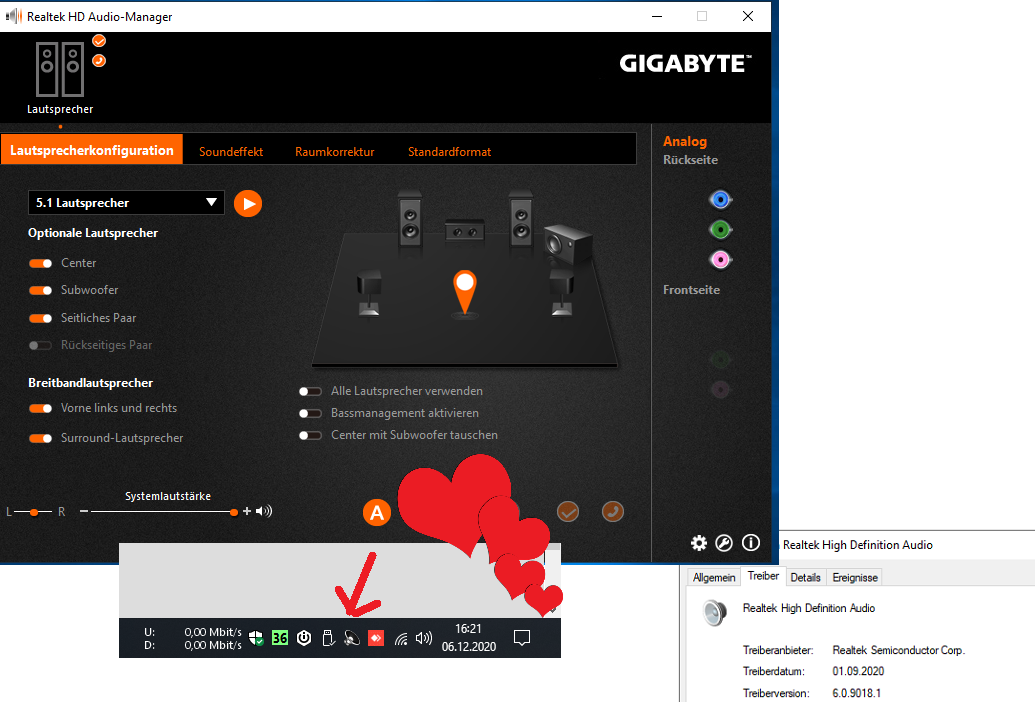Open the information icon
The image size is (1035, 720).
[x=751, y=542]
